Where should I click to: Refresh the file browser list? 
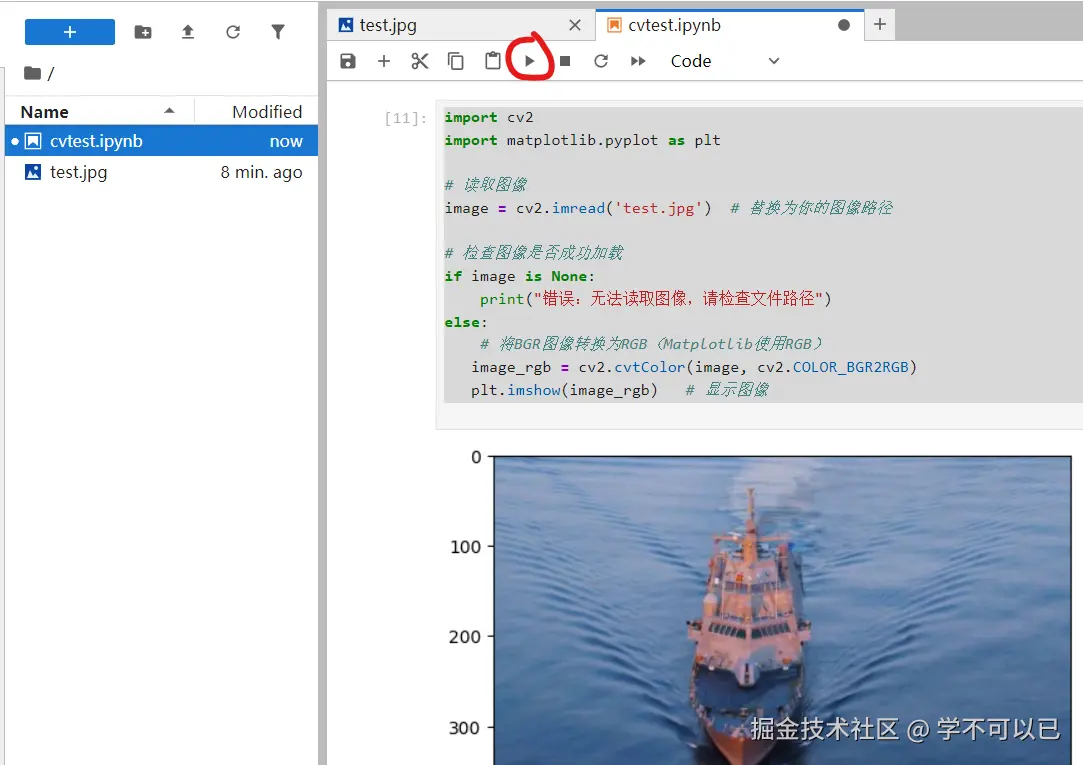coord(233,32)
